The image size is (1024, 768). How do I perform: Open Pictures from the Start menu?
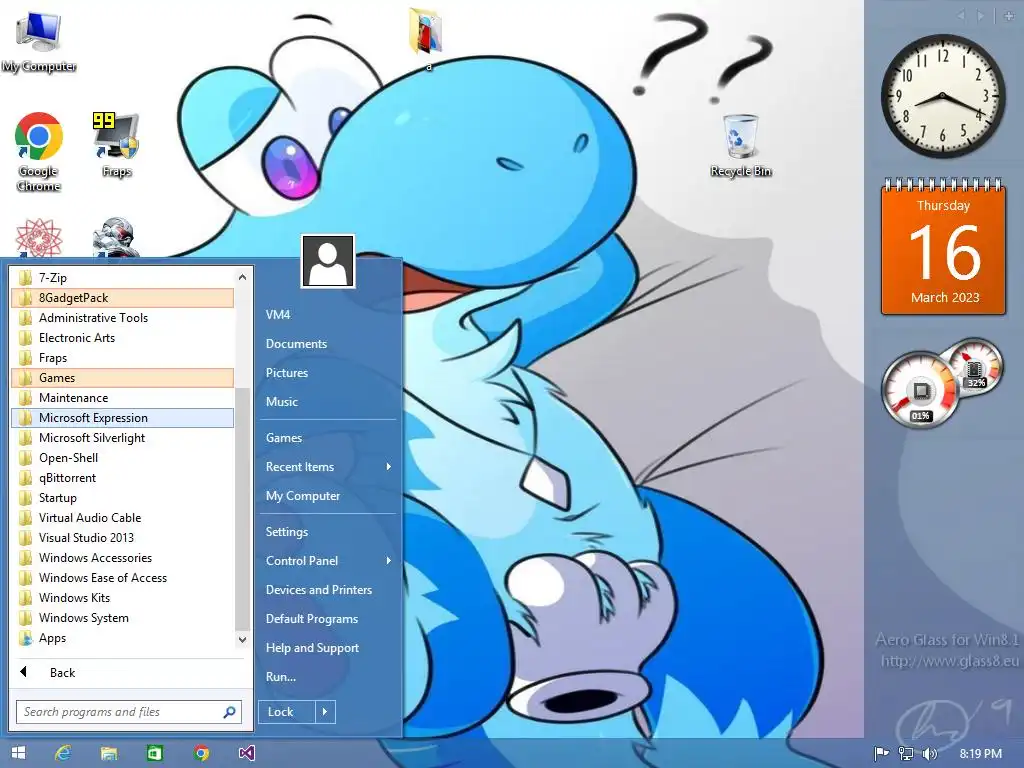click(287, 373)
